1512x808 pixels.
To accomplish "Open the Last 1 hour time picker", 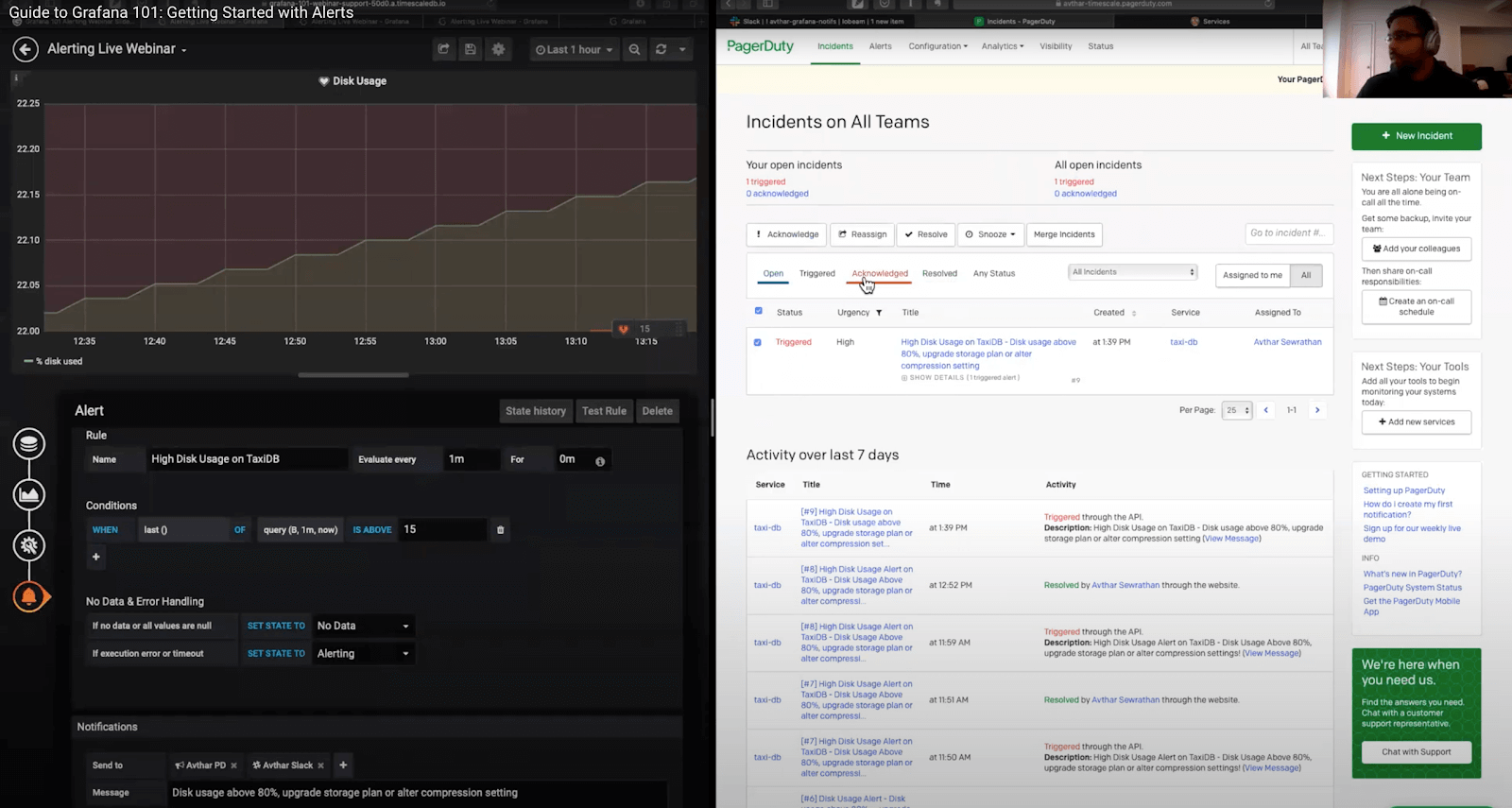I will point(574,49).
